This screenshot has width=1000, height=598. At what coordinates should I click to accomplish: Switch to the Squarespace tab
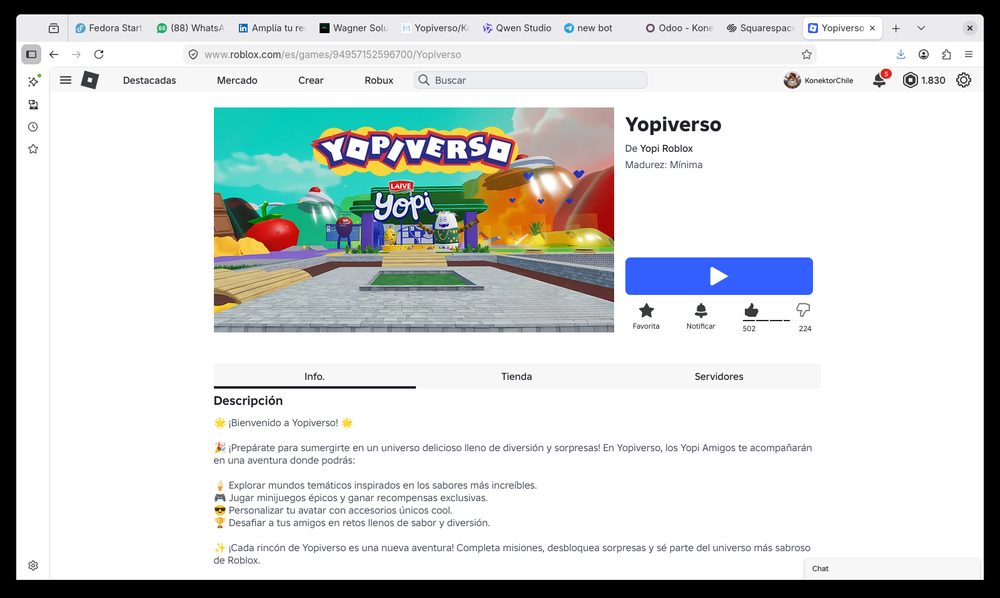point(760,28)
